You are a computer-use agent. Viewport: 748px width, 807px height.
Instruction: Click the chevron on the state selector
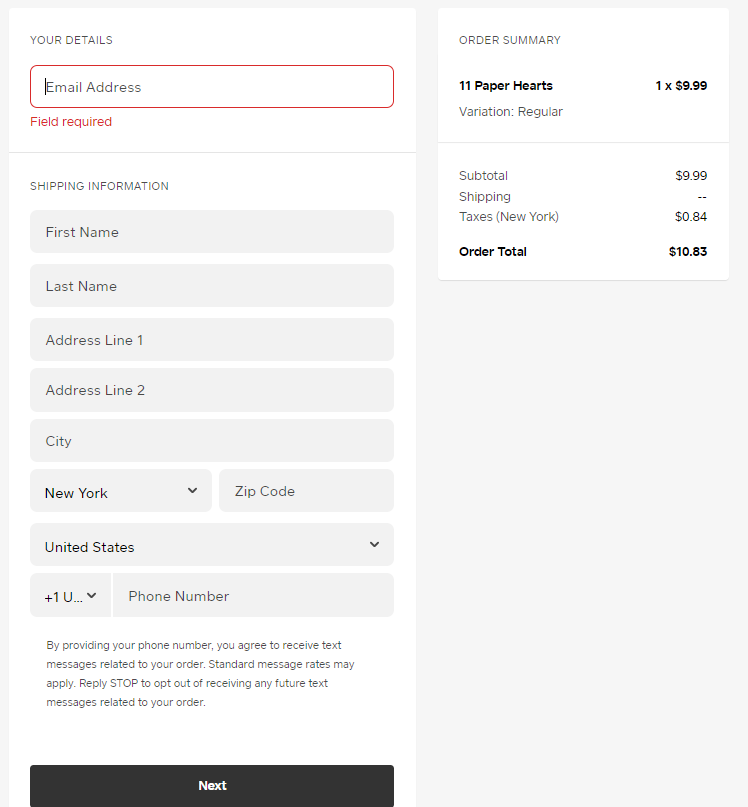192,491
